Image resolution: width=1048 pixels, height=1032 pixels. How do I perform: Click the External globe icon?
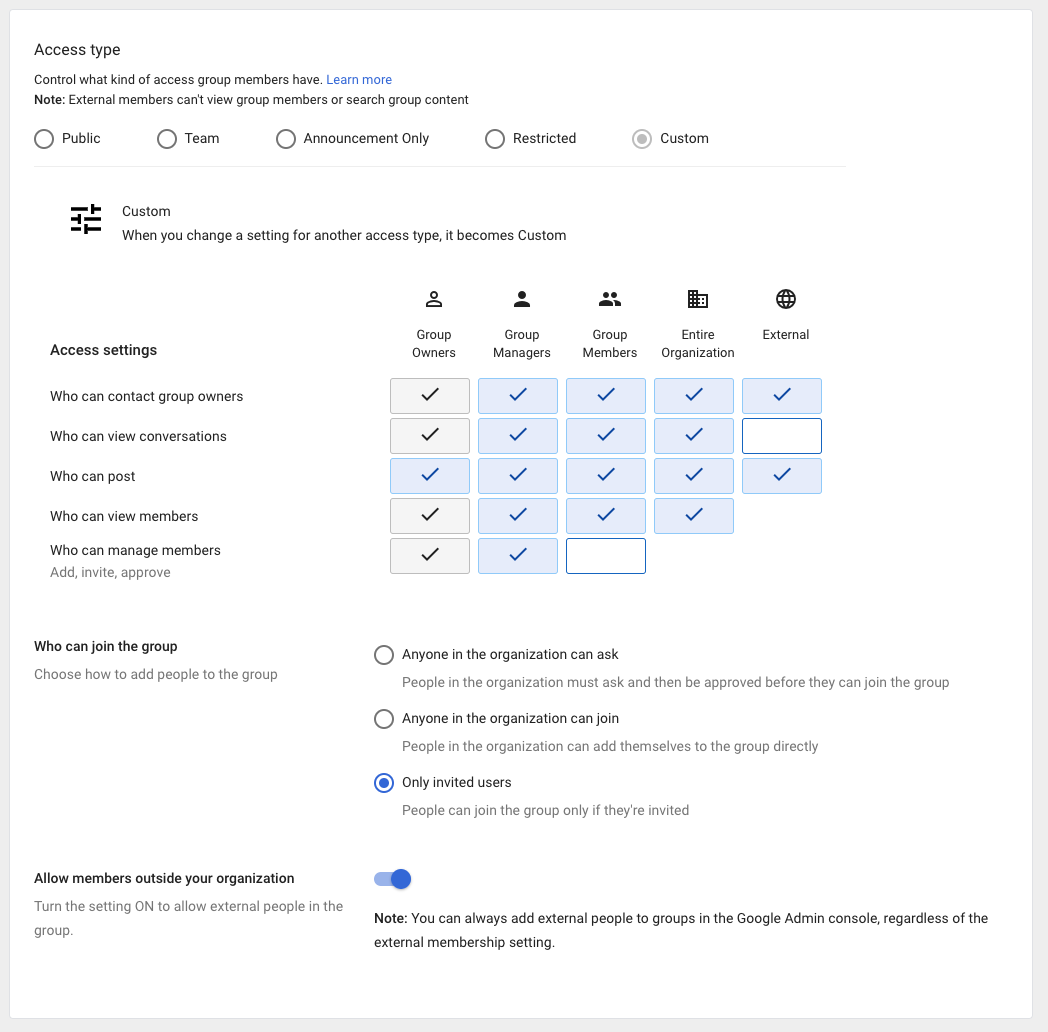point(786,299)
